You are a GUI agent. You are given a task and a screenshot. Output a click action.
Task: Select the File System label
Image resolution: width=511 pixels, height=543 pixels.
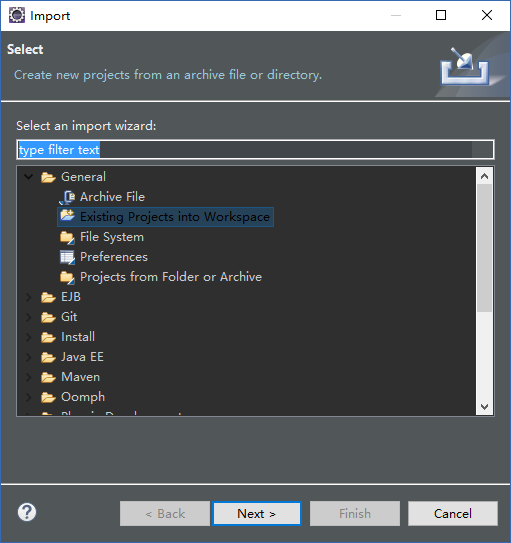tap(112, 237)
